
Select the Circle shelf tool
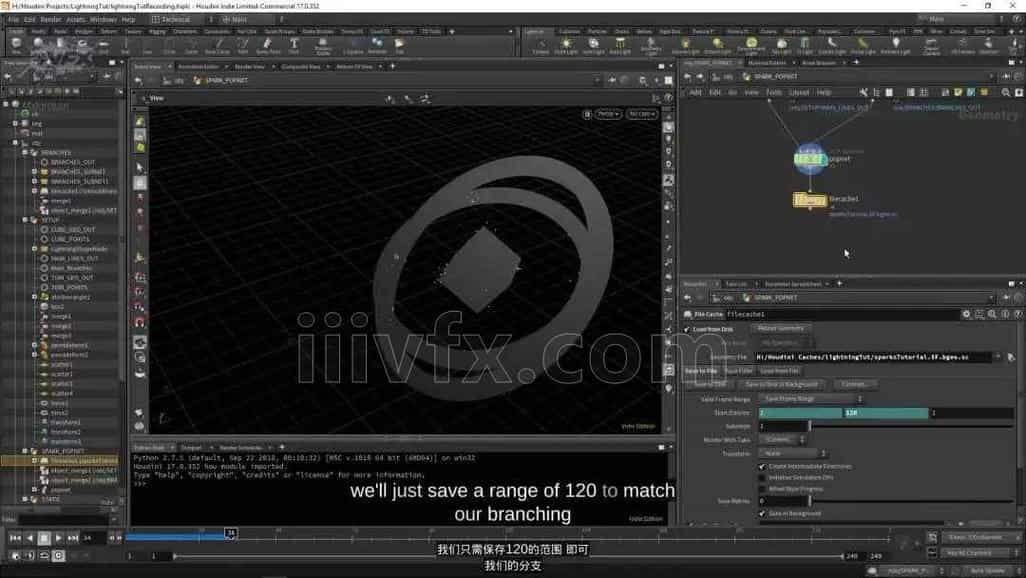click(x=169, y=45)
